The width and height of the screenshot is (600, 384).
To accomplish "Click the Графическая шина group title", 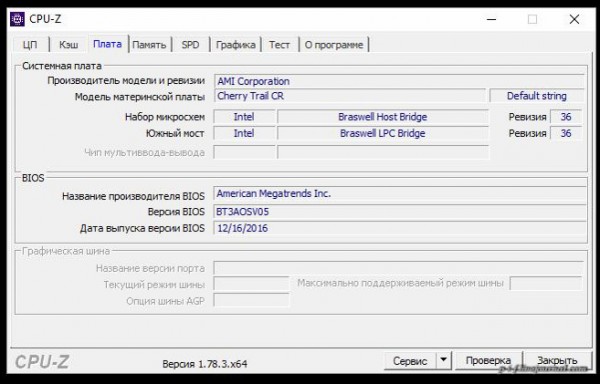I will click(66, 251).
